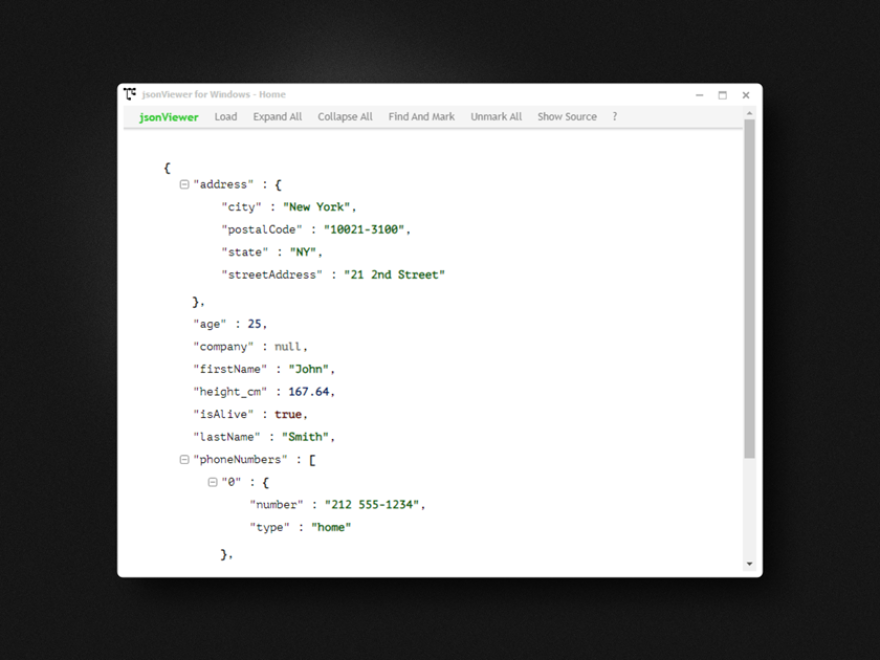
Task: Click the jsonViewer app icon in title bar
Action: coord(130,94)
